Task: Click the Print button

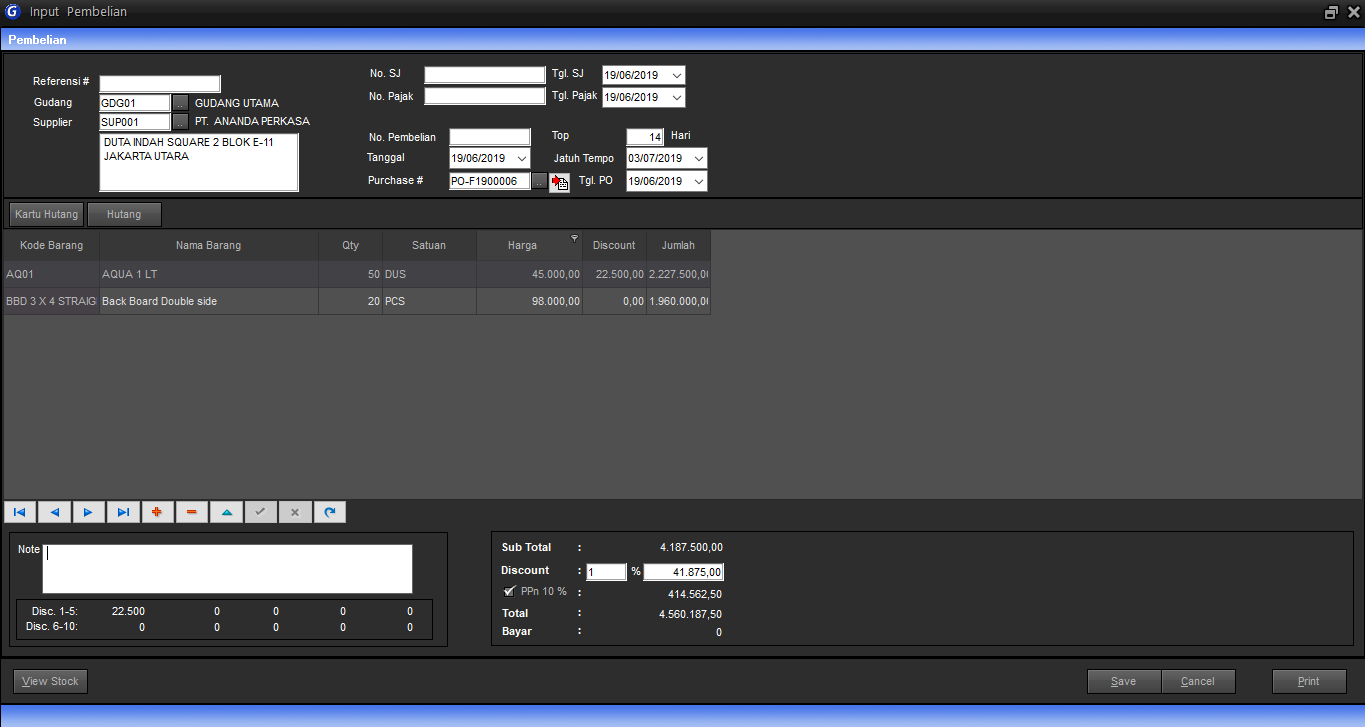Action: click(x=1309, y=681)
